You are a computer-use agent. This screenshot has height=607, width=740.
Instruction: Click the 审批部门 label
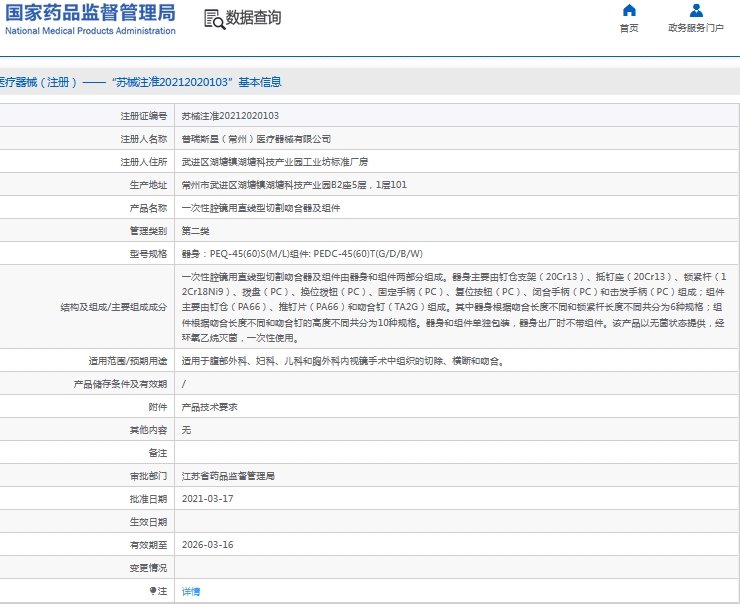[x=149, y=476]
